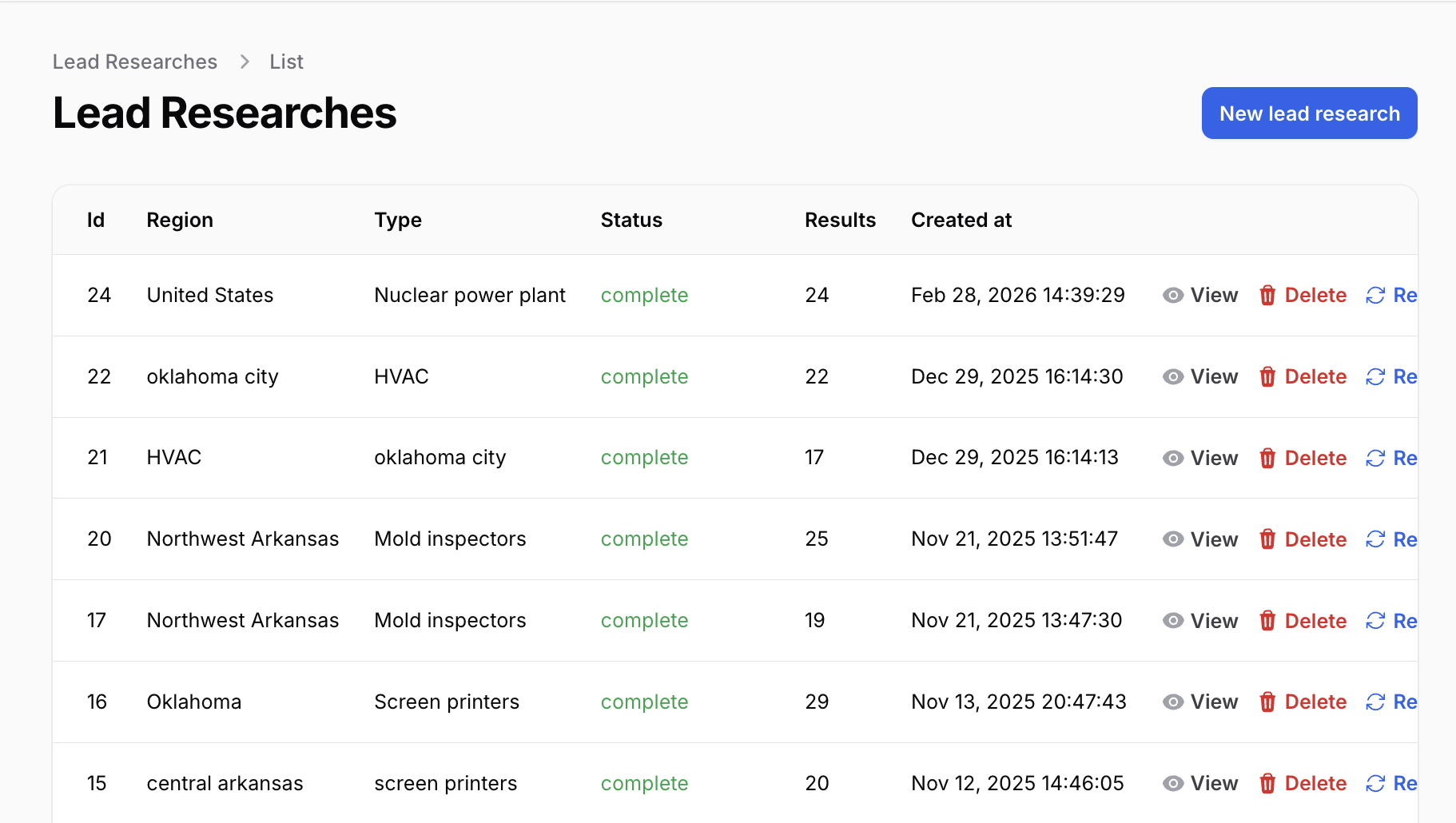The height and width of the screenshot is (823, 1456).
Task: Click the Results column header
Action: click(x=840, y=220)
